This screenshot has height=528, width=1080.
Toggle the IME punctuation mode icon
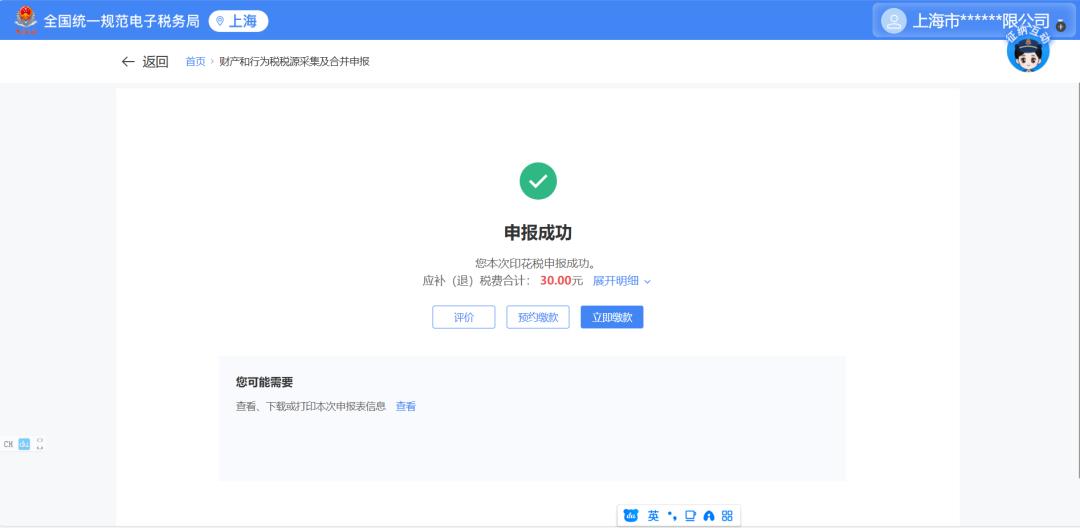pyautogui.click(x=672, y=516)
